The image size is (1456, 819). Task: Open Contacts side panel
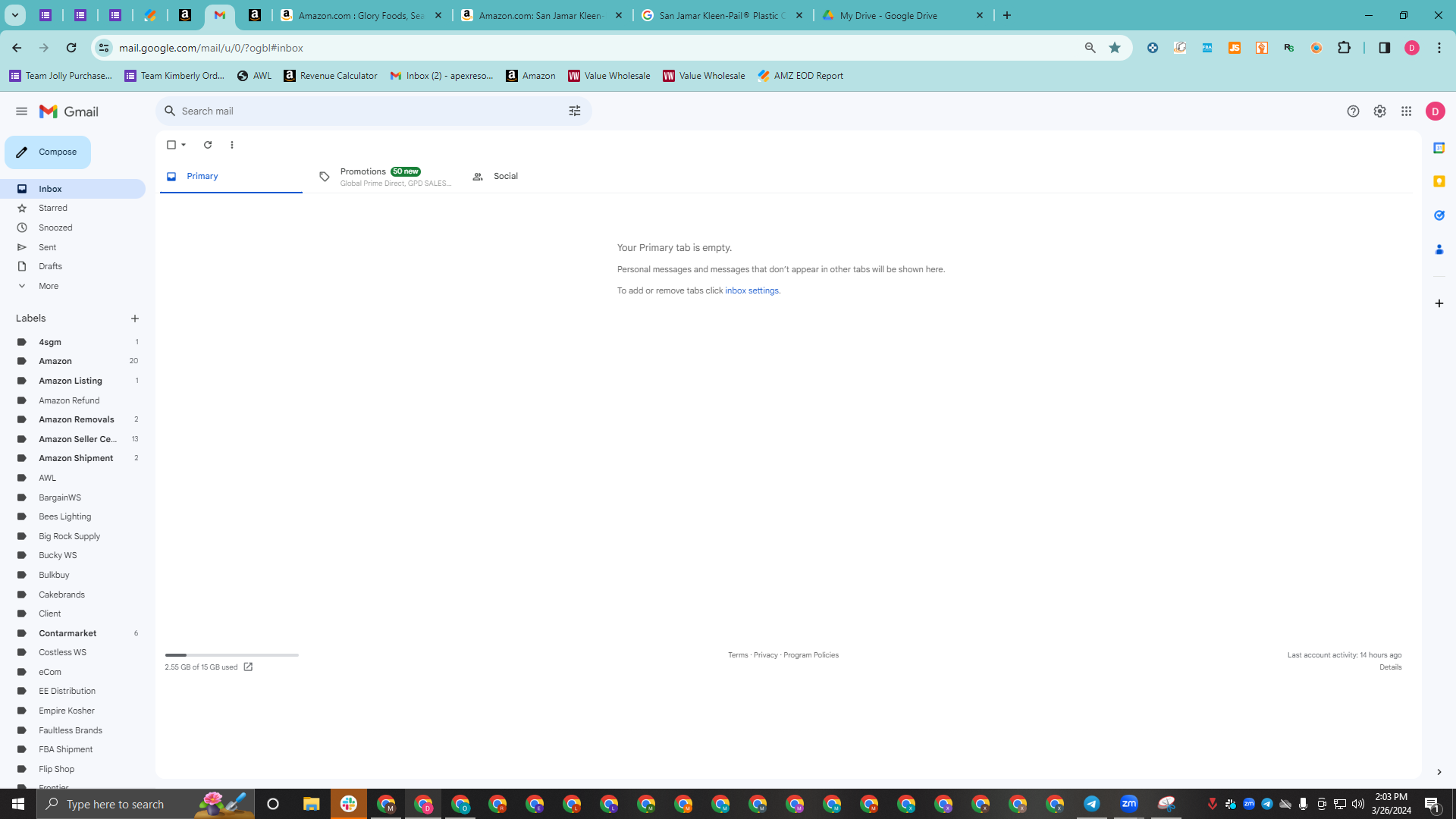1439,249
